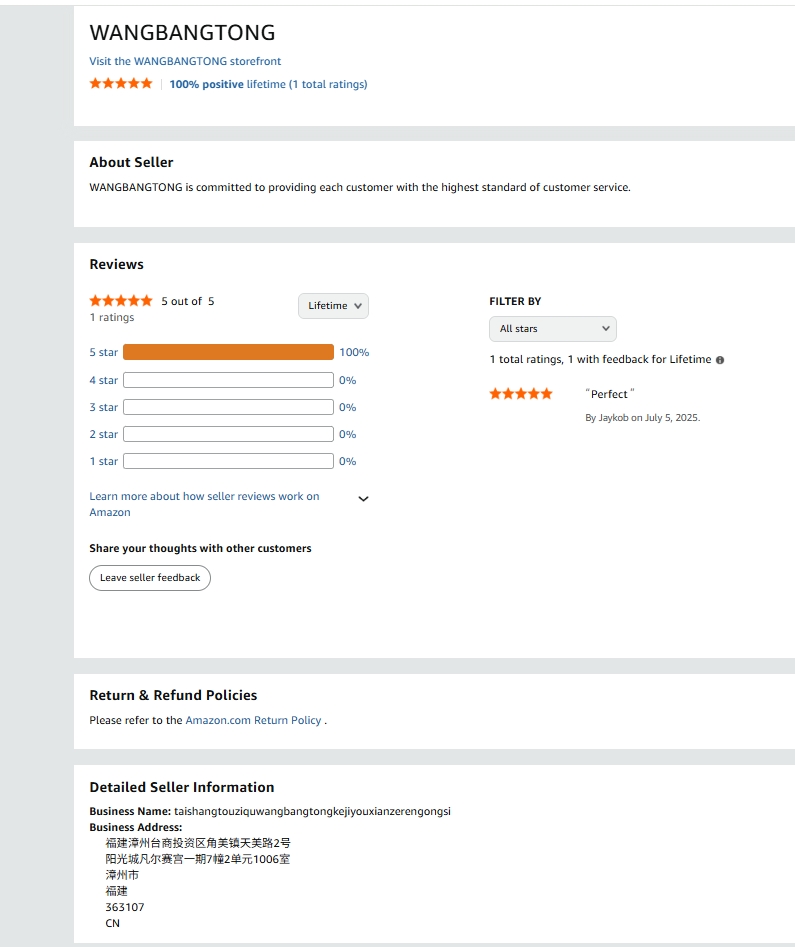795x947 pixels.
Task: Click the 100% positive lifetime link
Action: point(268,84)
